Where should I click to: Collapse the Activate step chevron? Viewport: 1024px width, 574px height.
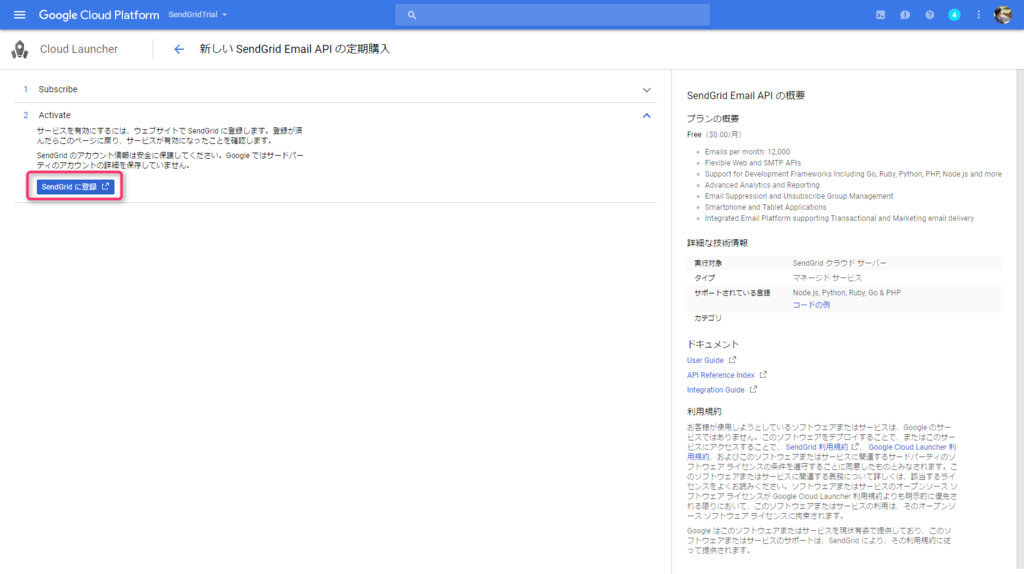(x=647, y=116)
